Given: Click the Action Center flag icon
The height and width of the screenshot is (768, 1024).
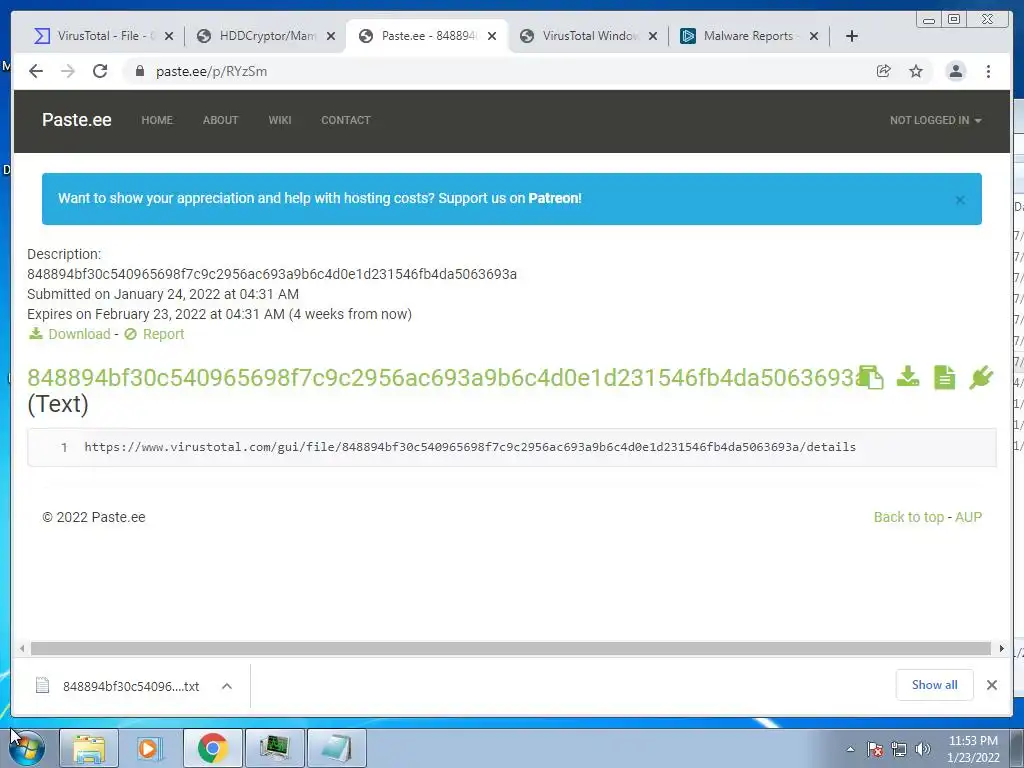Looking at the screenshot, I should pyautogui.click(x=875, y=749).
